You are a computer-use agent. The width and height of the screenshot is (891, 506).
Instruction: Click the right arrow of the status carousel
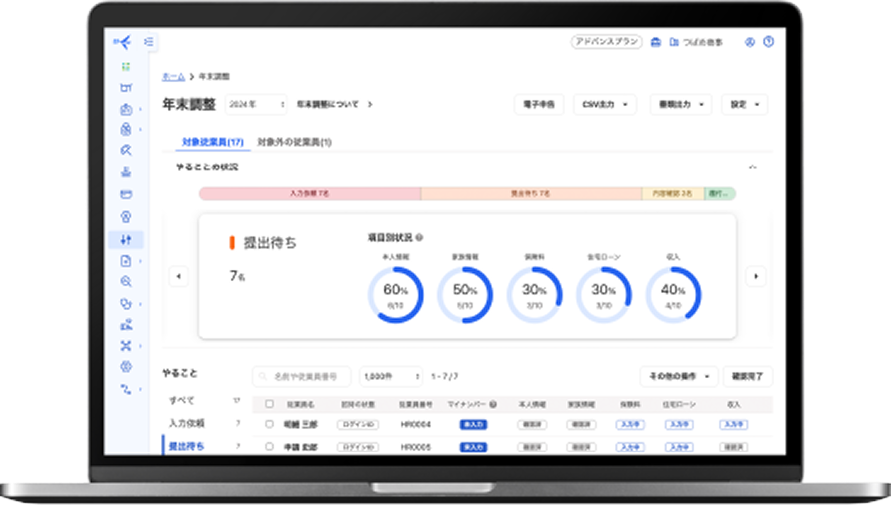coord(756,276)
